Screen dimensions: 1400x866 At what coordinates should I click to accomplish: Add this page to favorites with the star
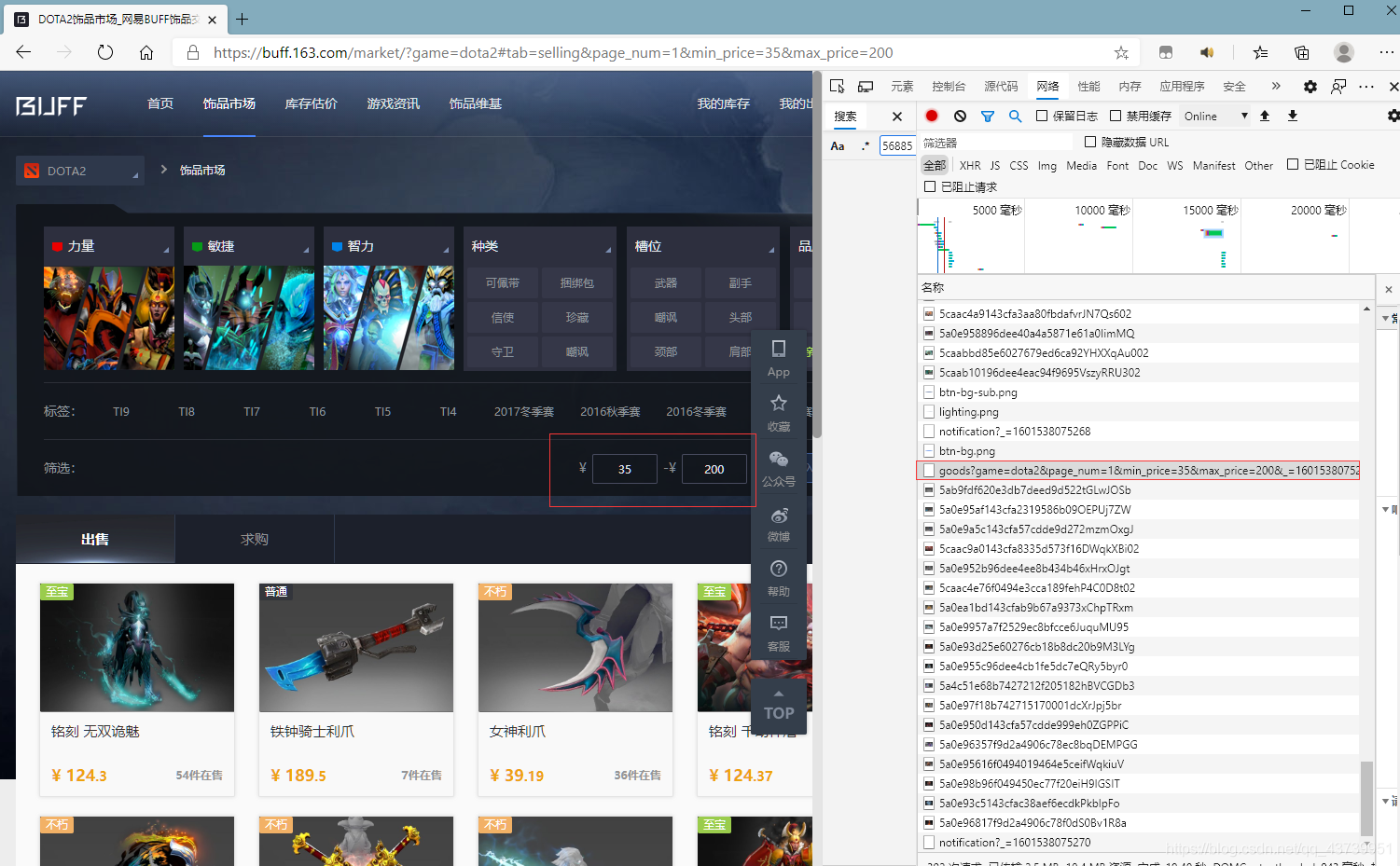pyautogui.click(x=1121, y=52)
